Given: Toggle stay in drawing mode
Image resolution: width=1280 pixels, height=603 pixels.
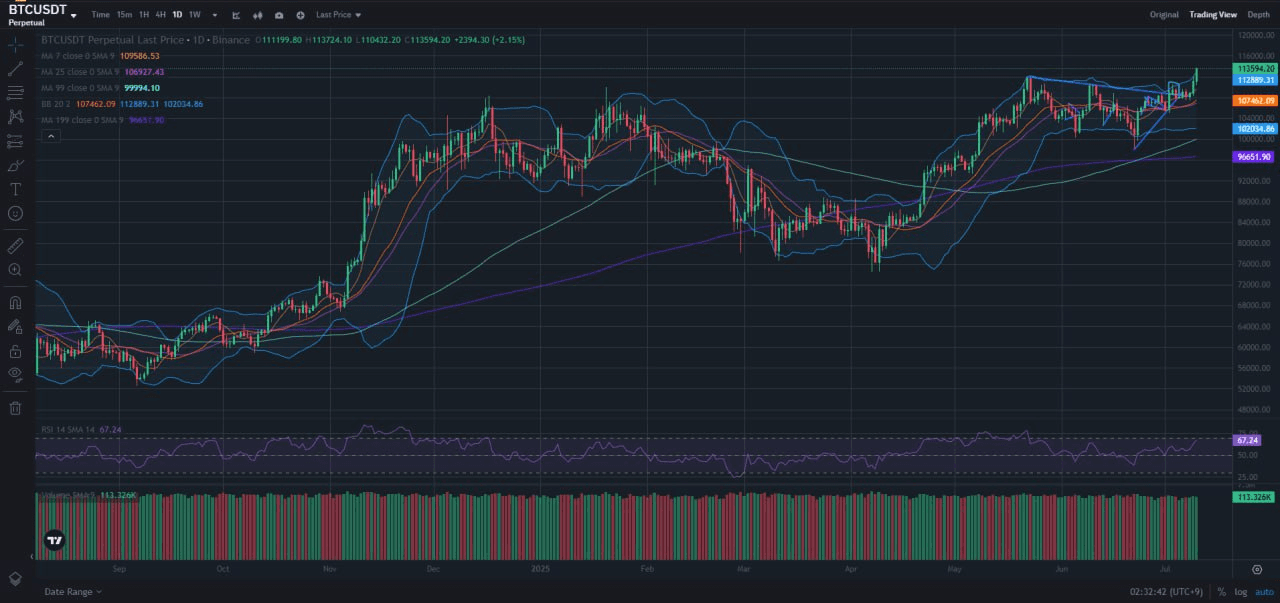Looking at the screenshot, I should [15, 326].
